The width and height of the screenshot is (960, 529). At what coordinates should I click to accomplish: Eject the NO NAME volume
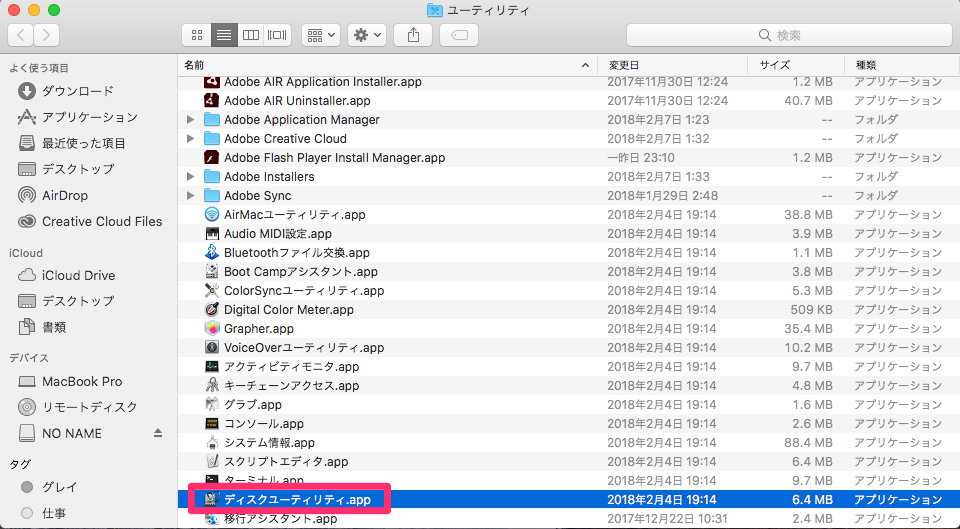[x=158, y=433]
